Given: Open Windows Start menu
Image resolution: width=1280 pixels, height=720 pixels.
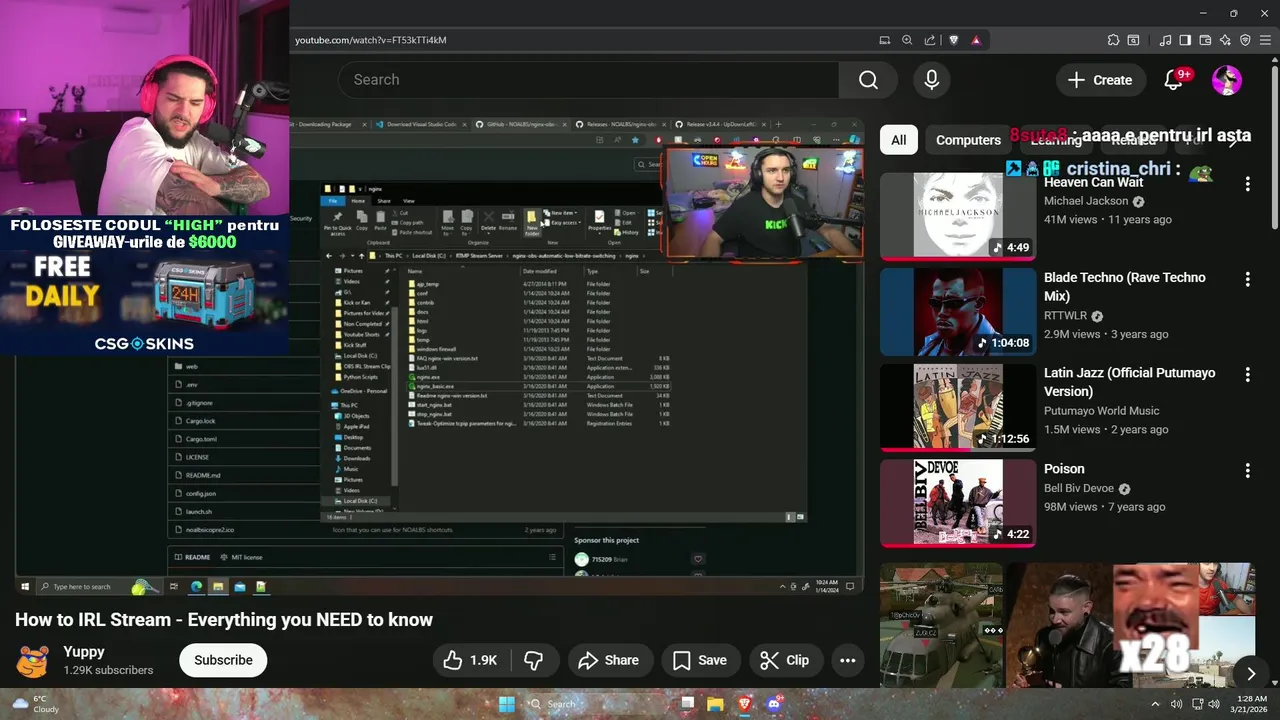Looking at the screenshot, I should [x=507, y=704].
